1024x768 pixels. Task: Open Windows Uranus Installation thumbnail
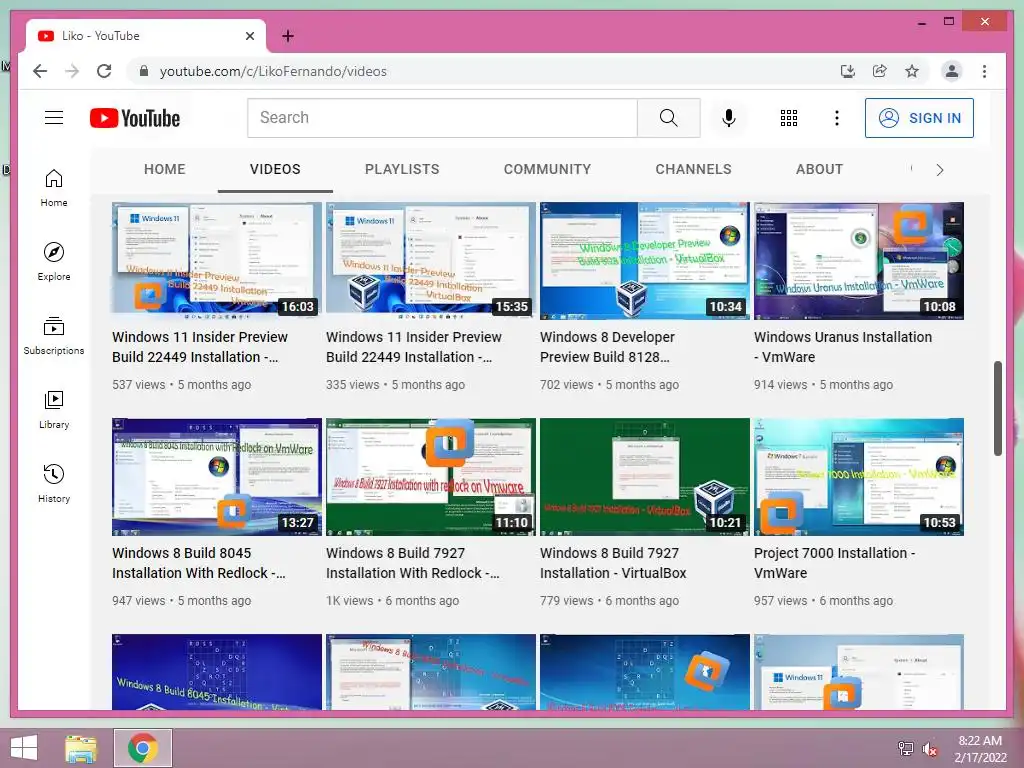[x=859, y=261]
